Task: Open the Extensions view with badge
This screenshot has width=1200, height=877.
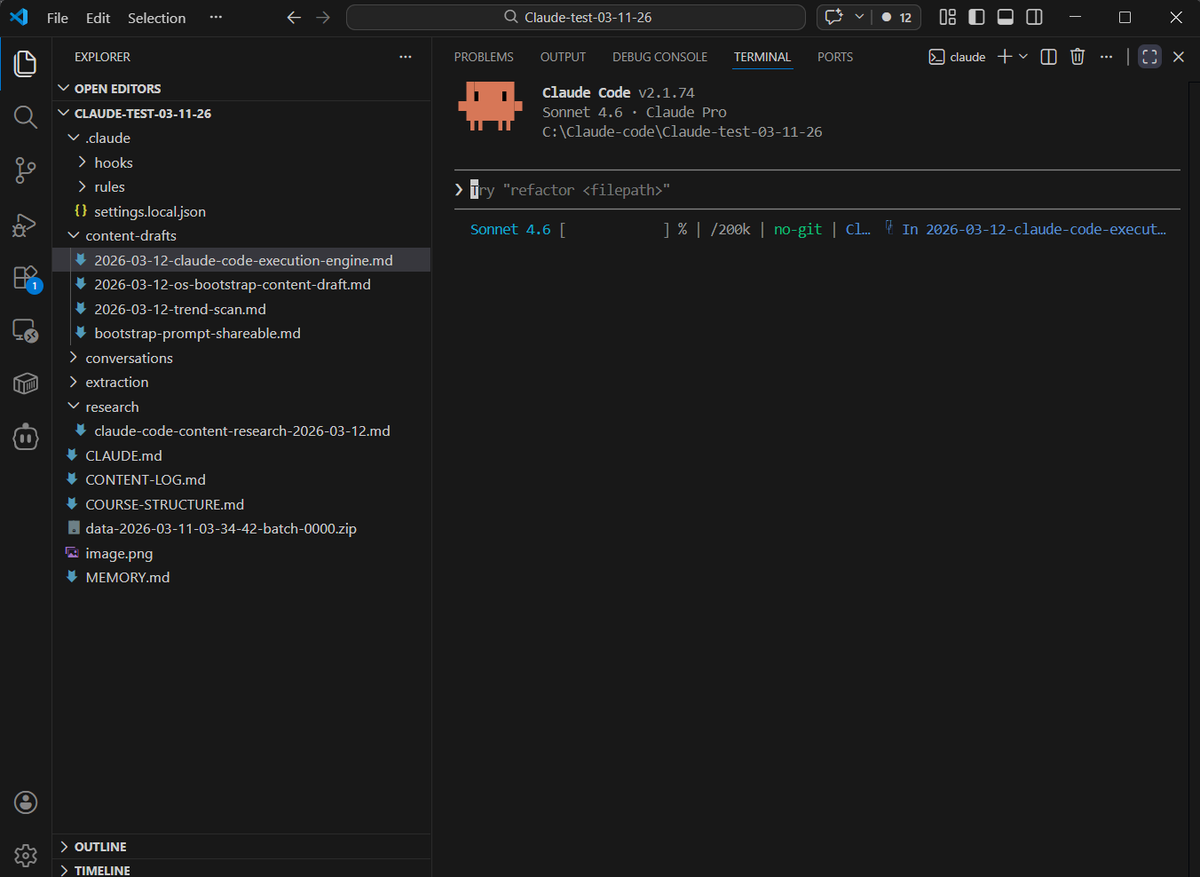Action: (26, 278)
